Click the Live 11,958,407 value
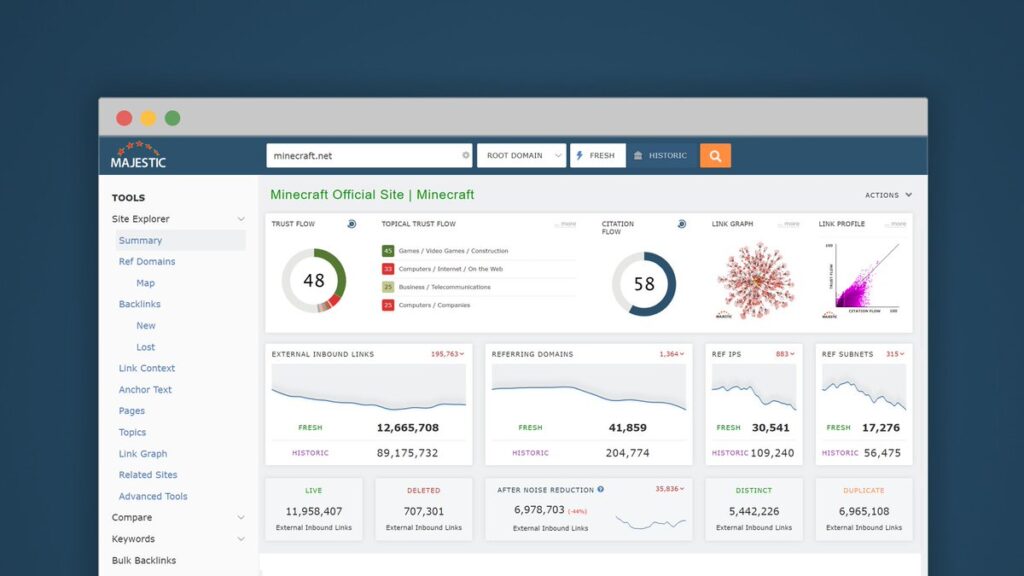The image size is (1024, 576). [313, 511]
